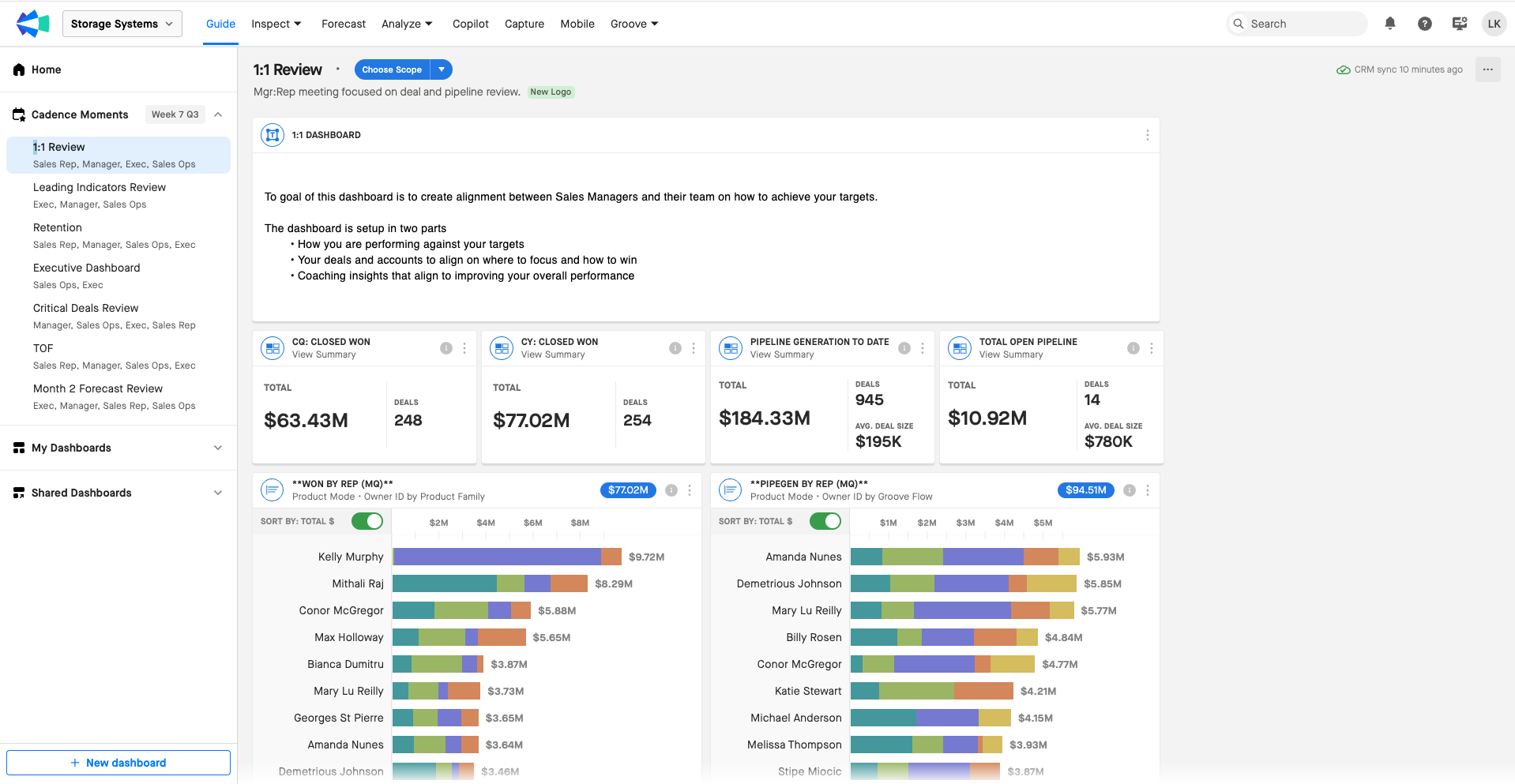Click the Pipeline Generation To Date widget icon

pos(731,348)
